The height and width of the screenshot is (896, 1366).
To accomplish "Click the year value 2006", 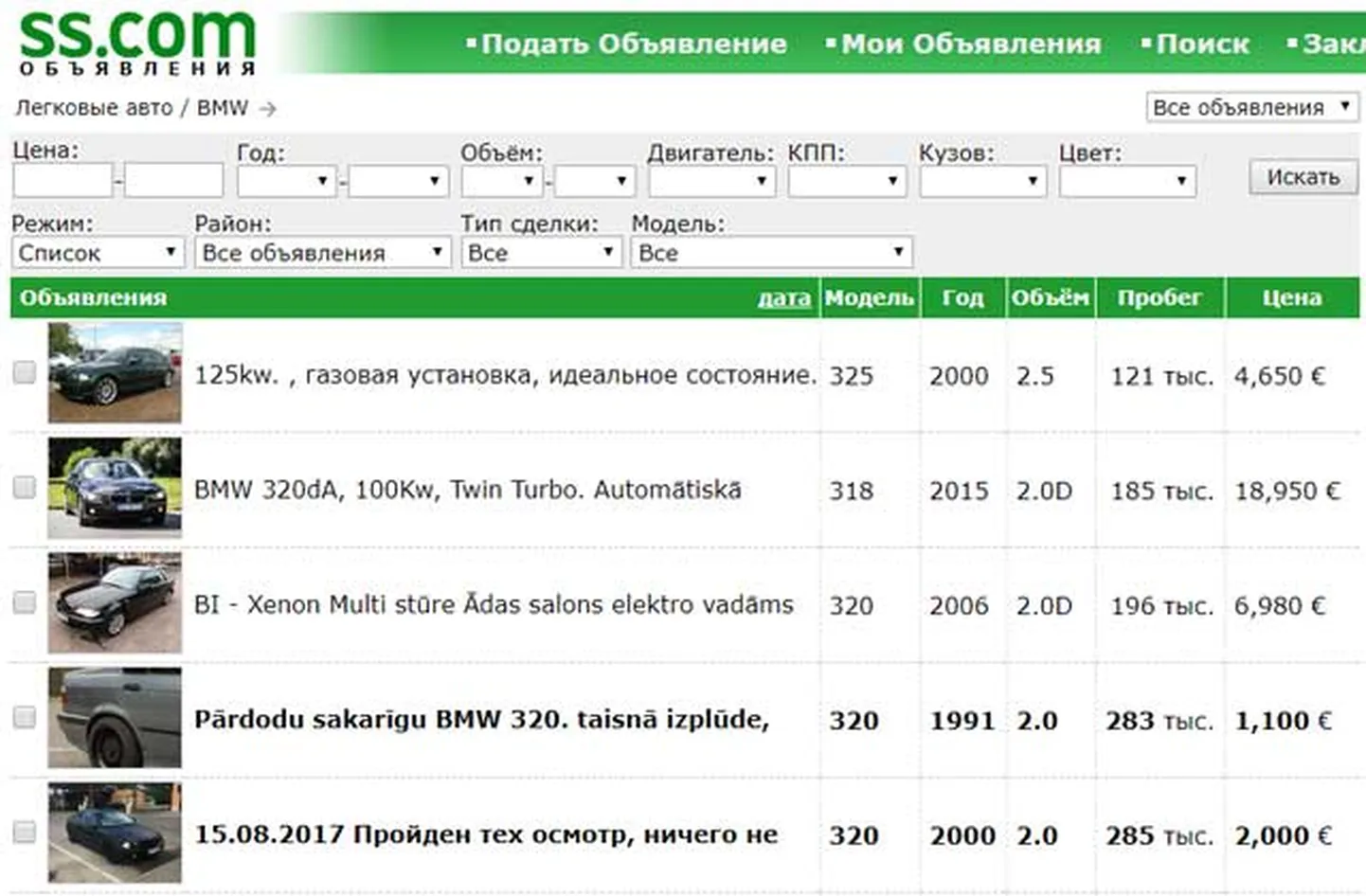I will coord(959,605).
